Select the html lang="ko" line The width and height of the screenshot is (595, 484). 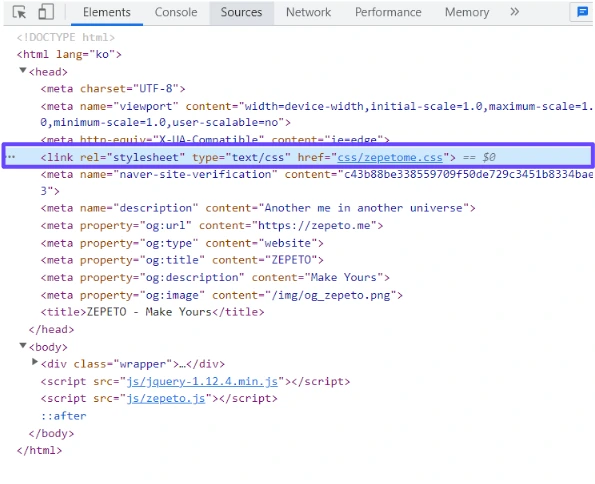69,54
